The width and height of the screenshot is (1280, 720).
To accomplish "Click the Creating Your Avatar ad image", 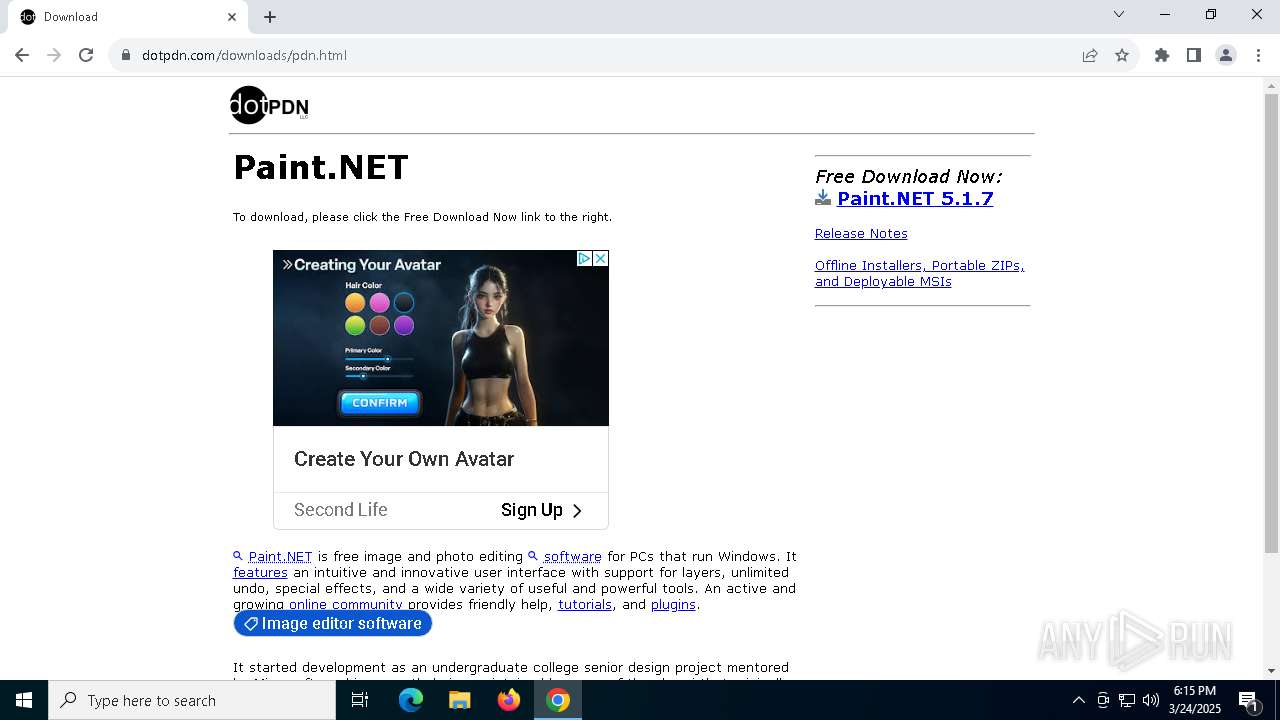I will (x=441, y=338).
